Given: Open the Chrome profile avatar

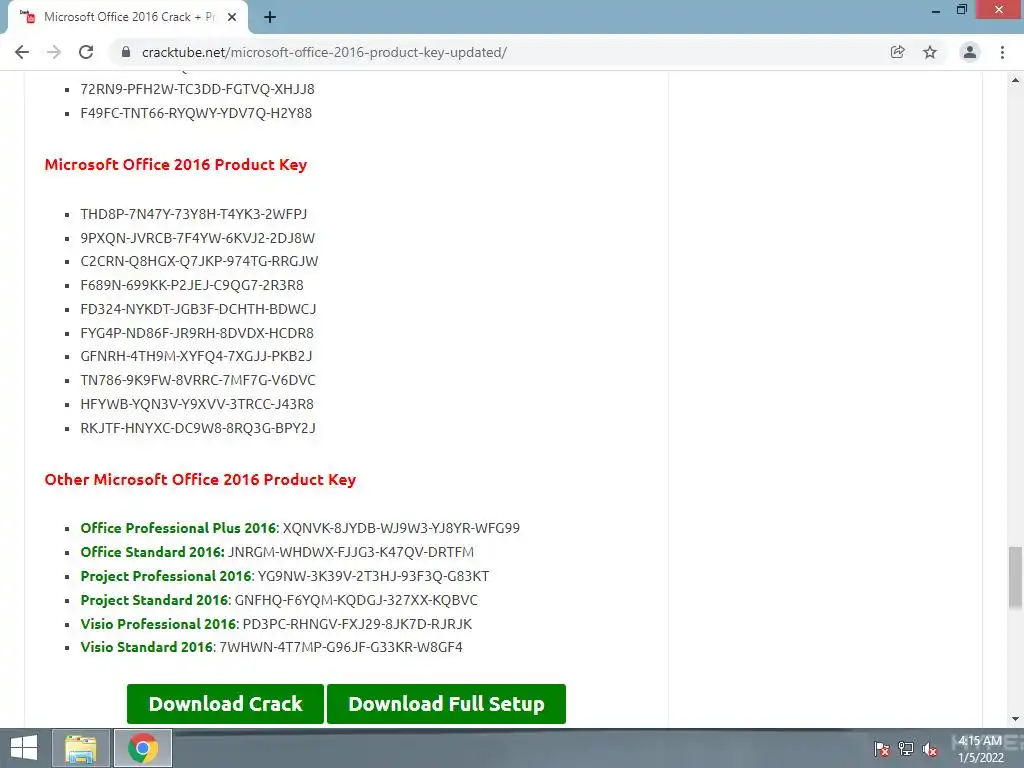Looking at the screenshot, I should [x=970, y=52].
